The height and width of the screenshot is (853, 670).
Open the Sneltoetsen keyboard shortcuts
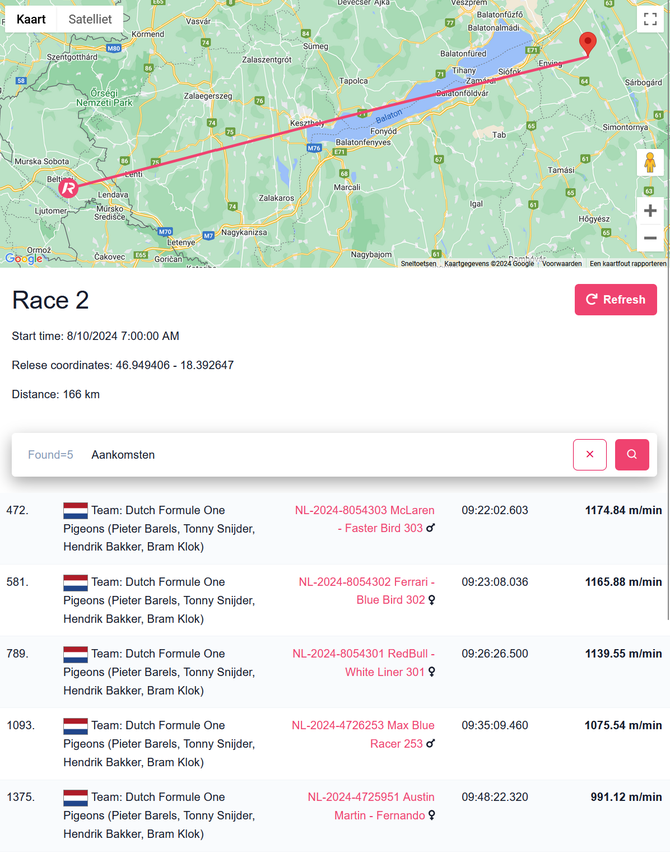click(418, 264)
